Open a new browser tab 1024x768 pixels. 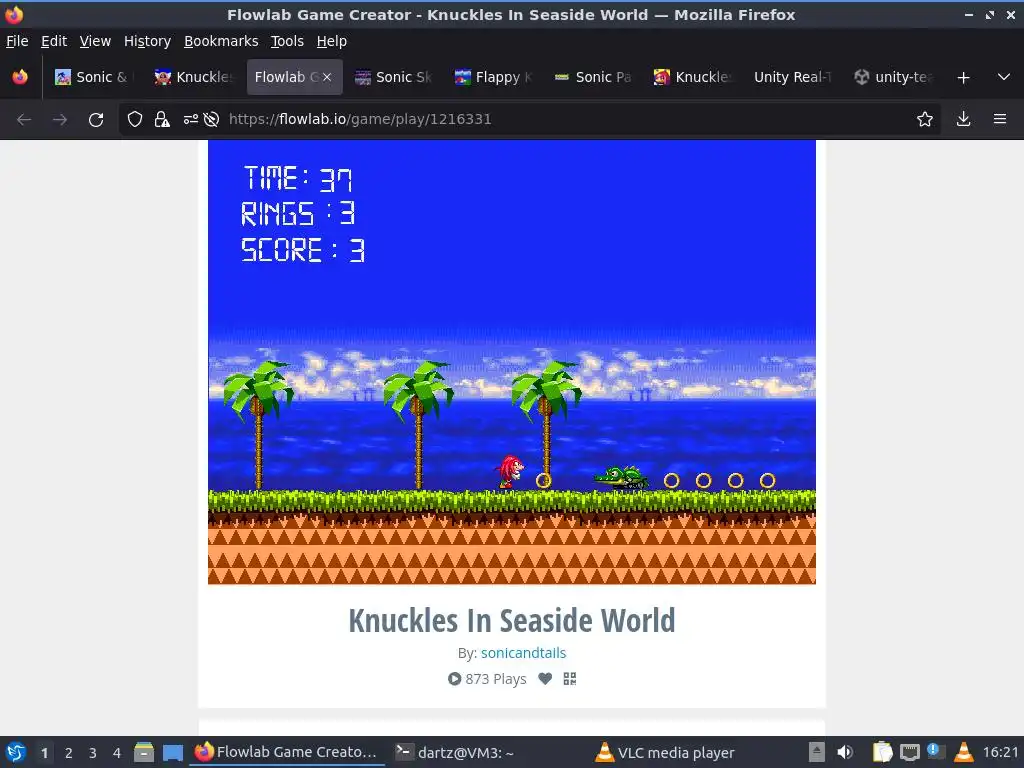point(963,78)
